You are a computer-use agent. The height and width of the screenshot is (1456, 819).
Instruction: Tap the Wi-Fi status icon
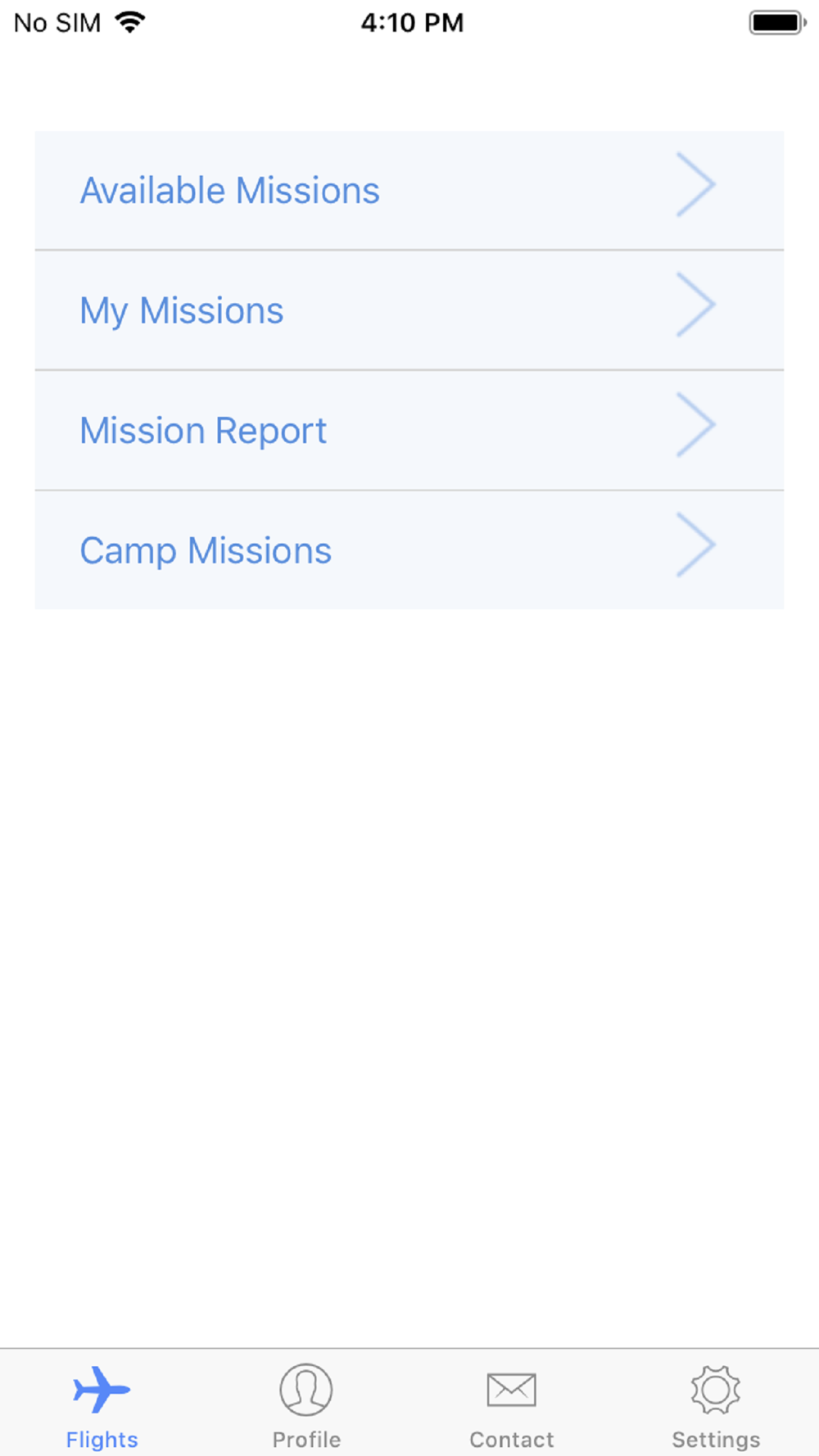click(130, 22)
